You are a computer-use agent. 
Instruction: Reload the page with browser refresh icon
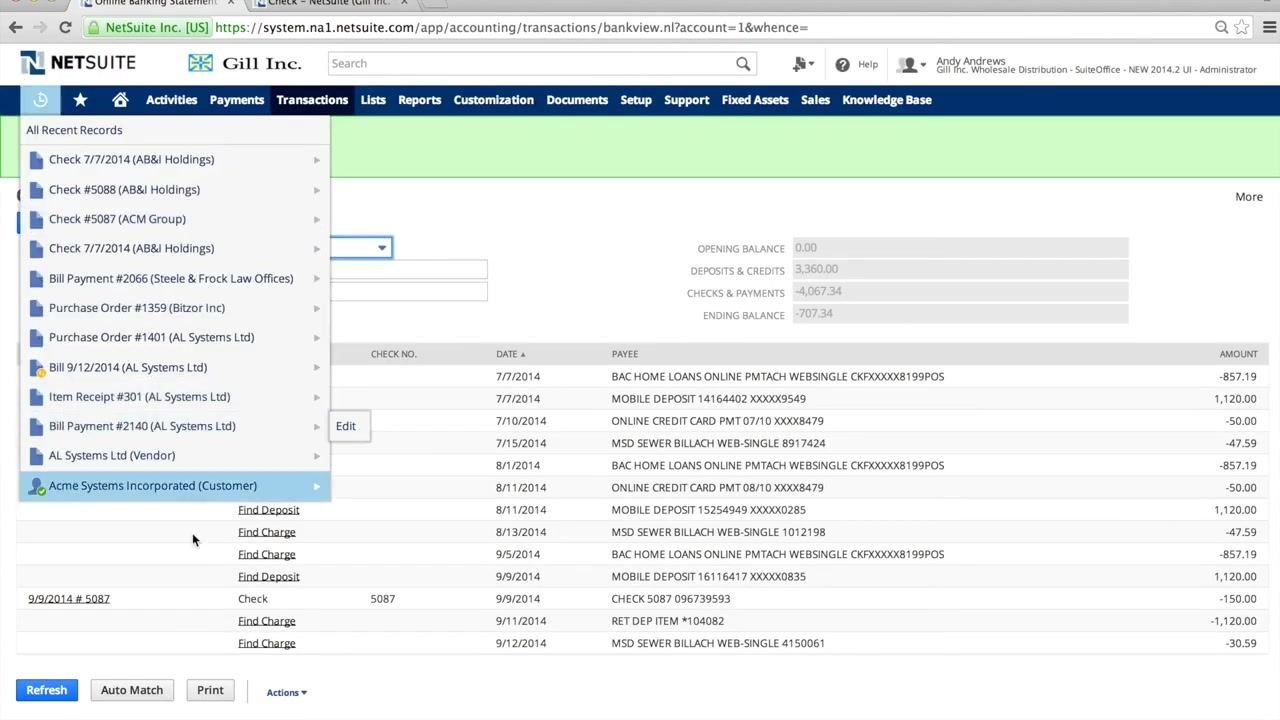tap(65, 27)
